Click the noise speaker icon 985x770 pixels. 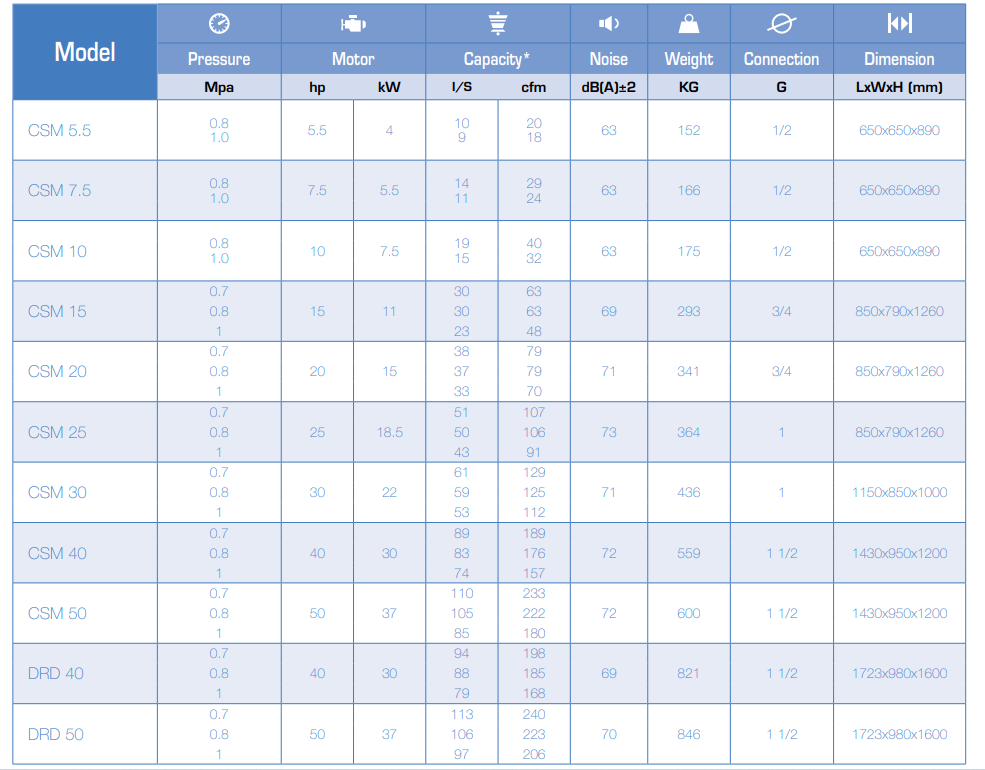pyautogui.click(x=609, y=24)
